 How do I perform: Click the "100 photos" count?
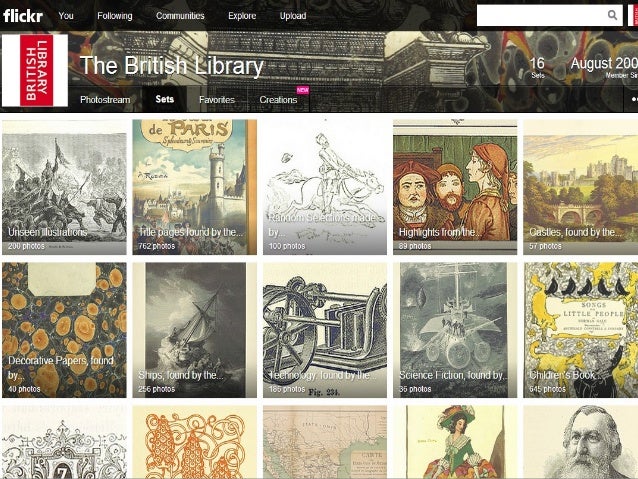[286, 246]
